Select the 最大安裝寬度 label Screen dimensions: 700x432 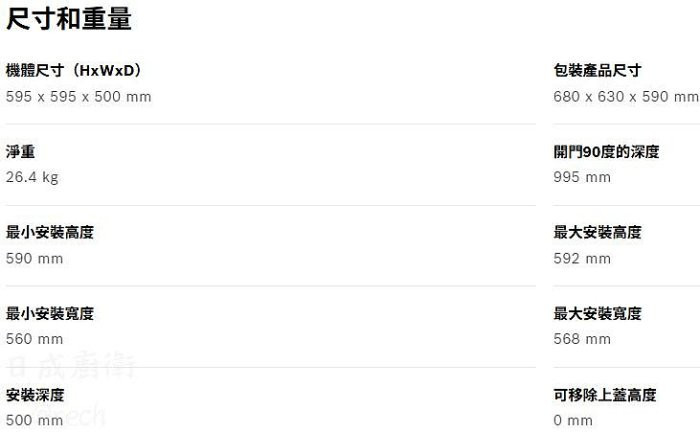[597, 313]
